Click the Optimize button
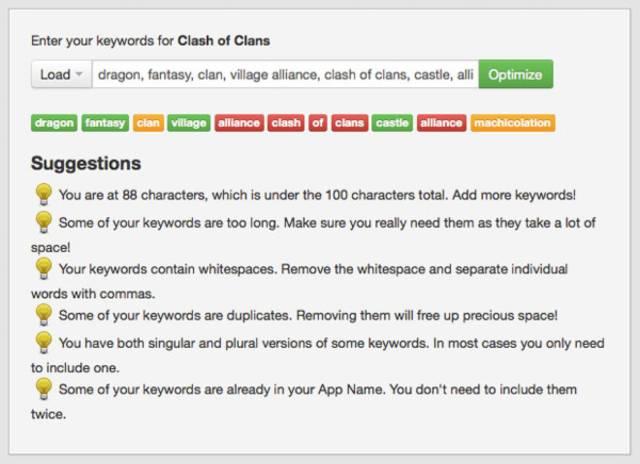This screenshot has width=640, height=464. 516,74
